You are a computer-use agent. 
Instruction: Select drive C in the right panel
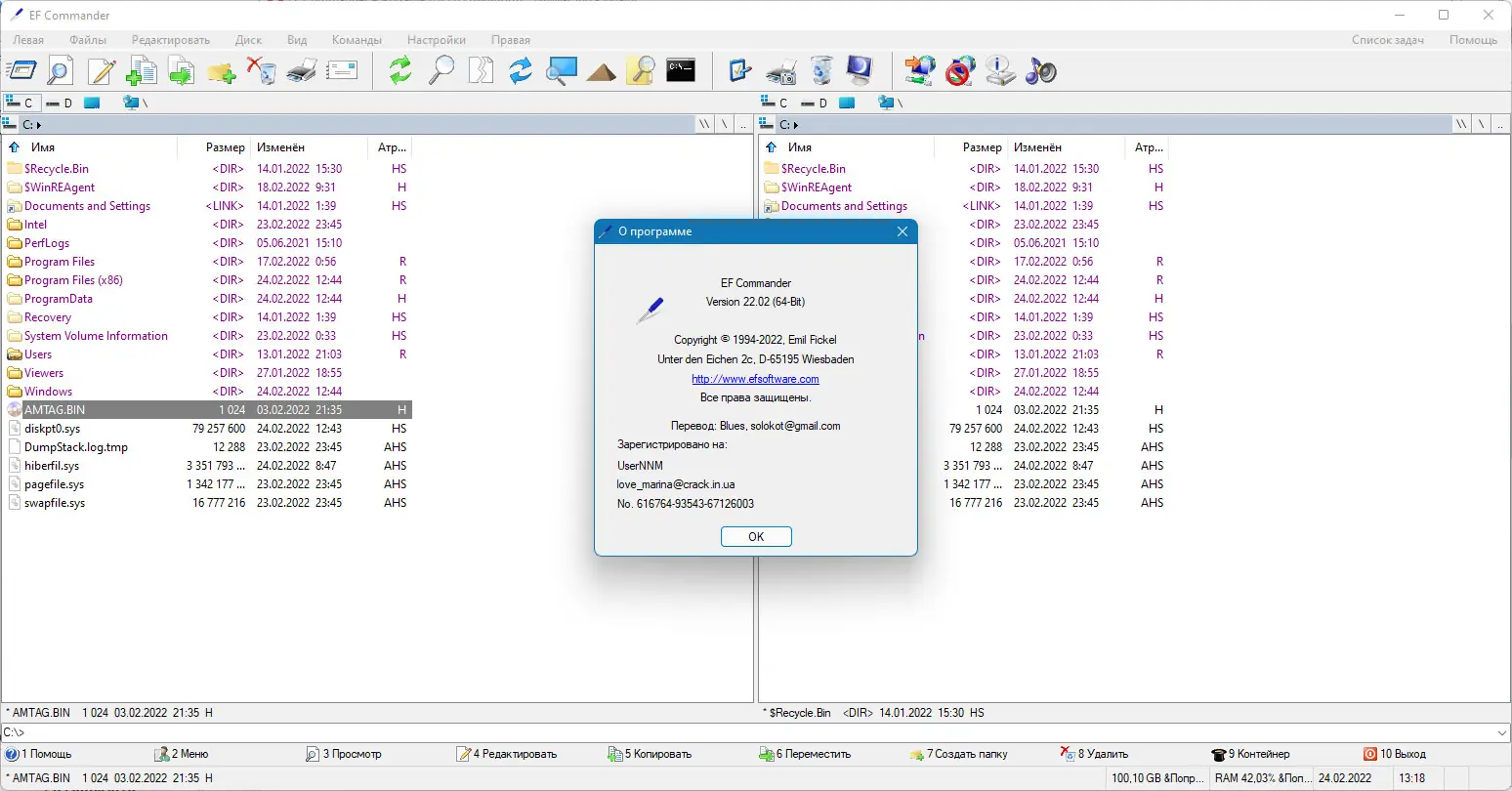(x=774, y=103)
